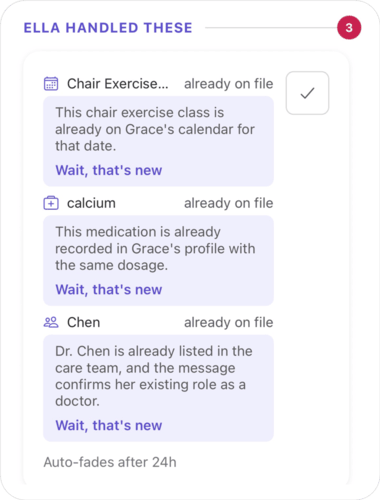
Task: Click "already on file" status for Chen
Action: click(x=229, y=322)
